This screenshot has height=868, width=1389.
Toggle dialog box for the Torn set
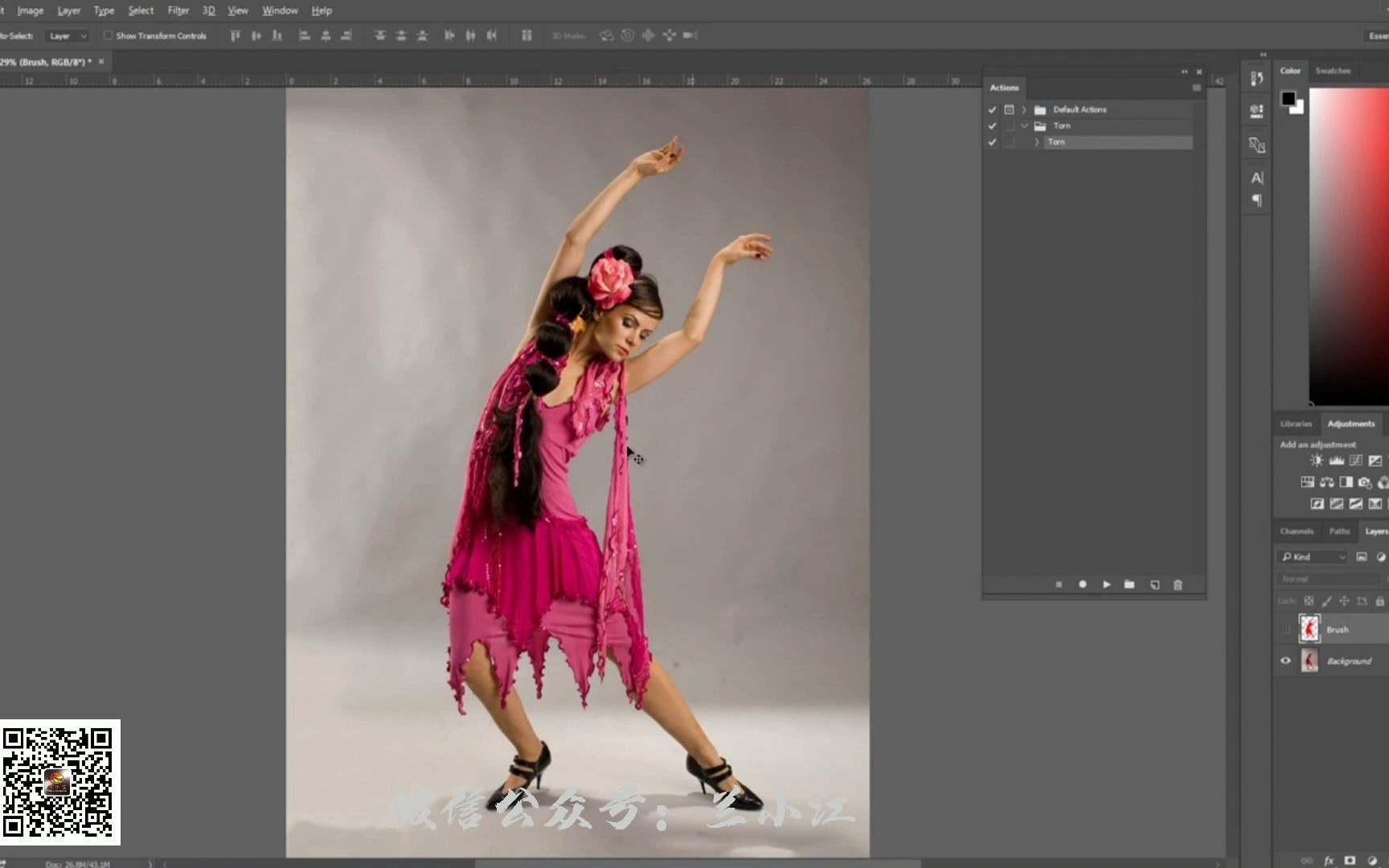(x=1009, y=126)
